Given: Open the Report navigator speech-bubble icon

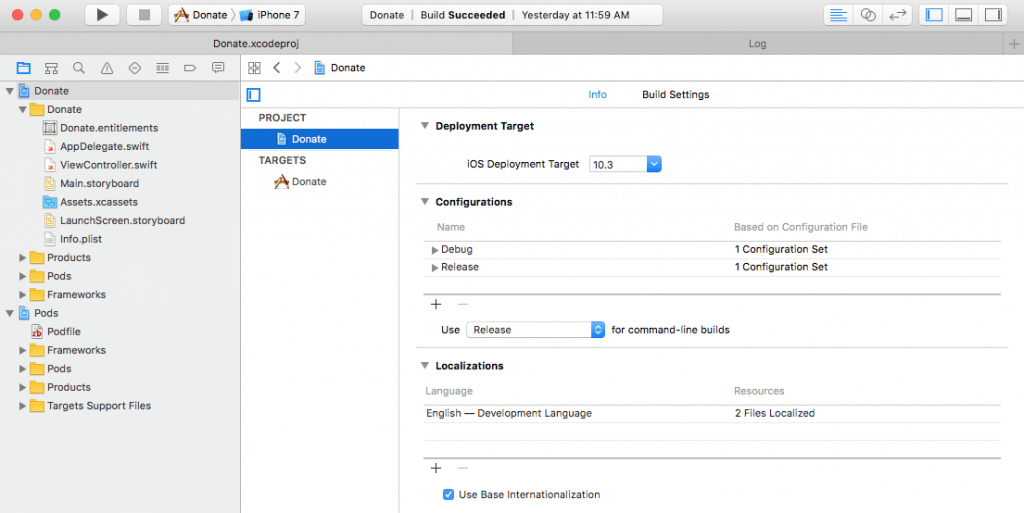Looking at the screenshot, I should [218, 68].
